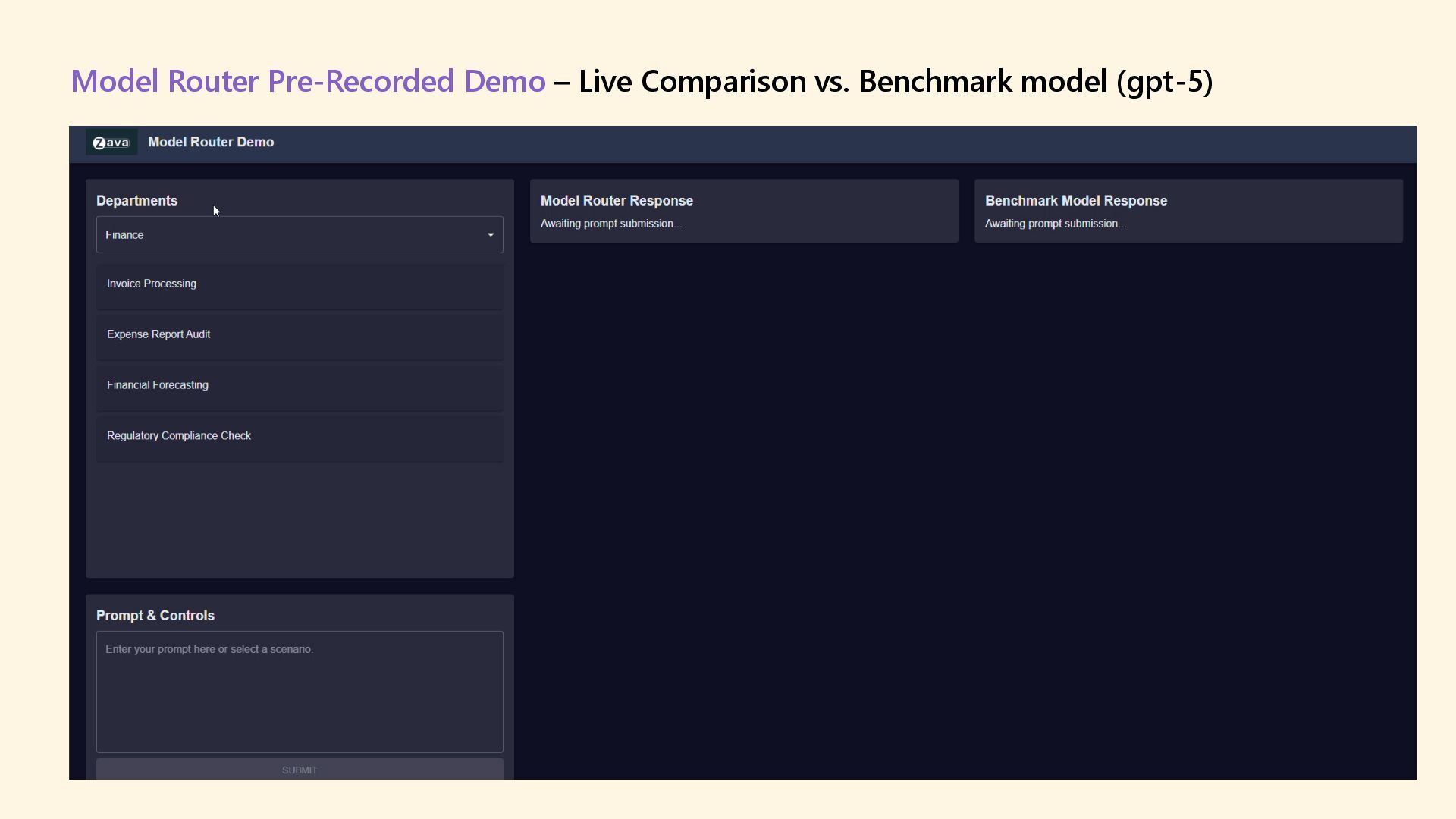Screen dimensions: 1456x819
Task: Click the Finance dropdown arrow
Action: (491, 235)
